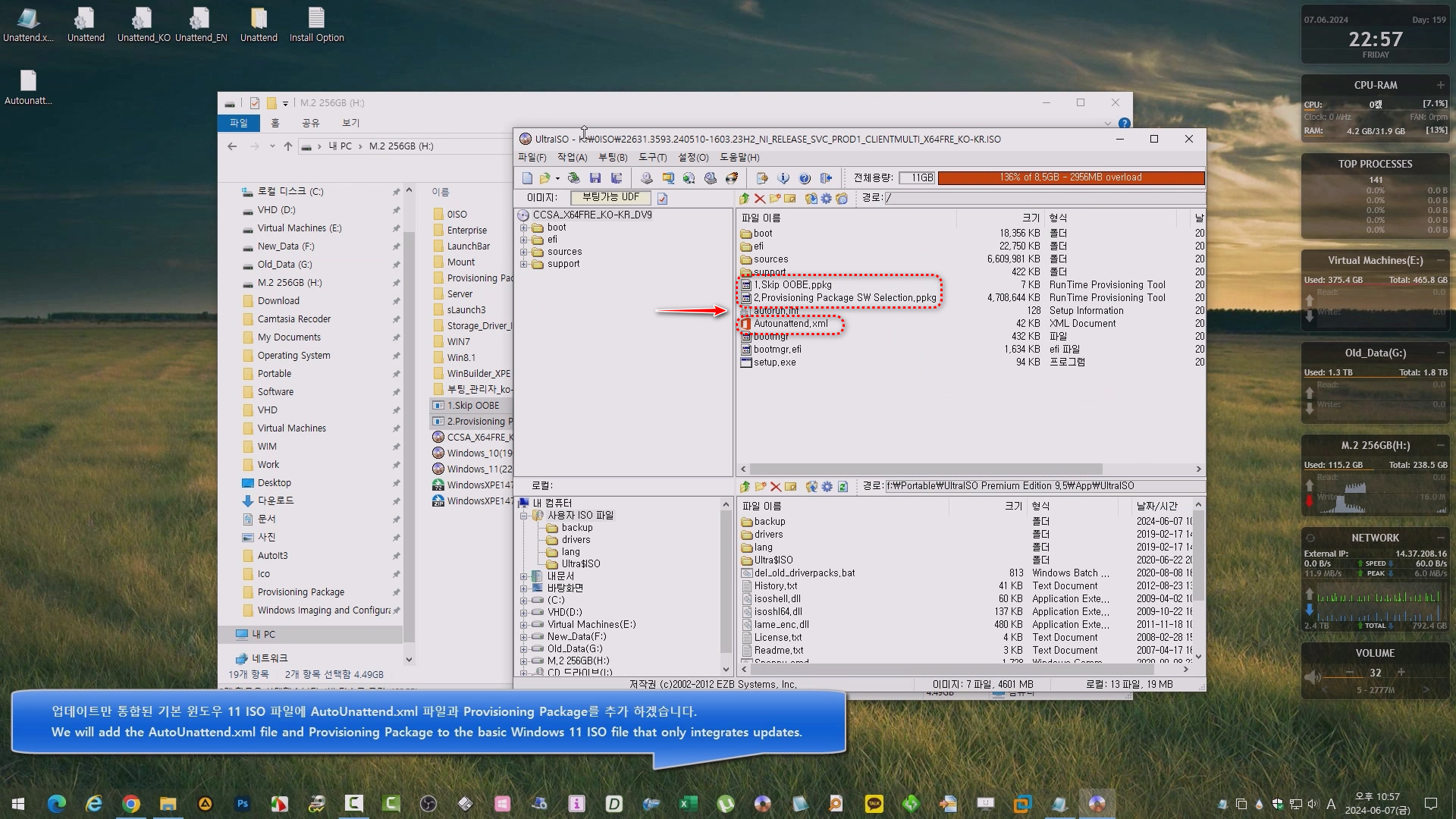
Task: Click the New image toolbar icon
Action: point(527,177)
